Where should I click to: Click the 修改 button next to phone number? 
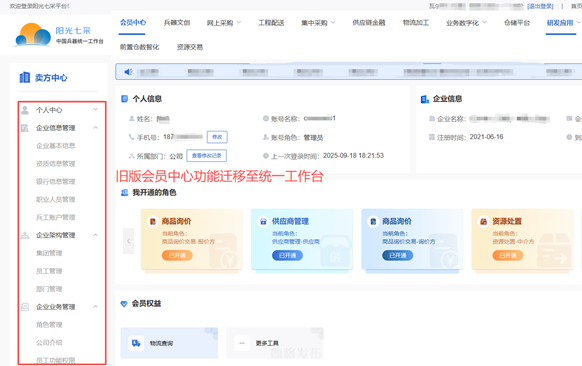[217, 137]
